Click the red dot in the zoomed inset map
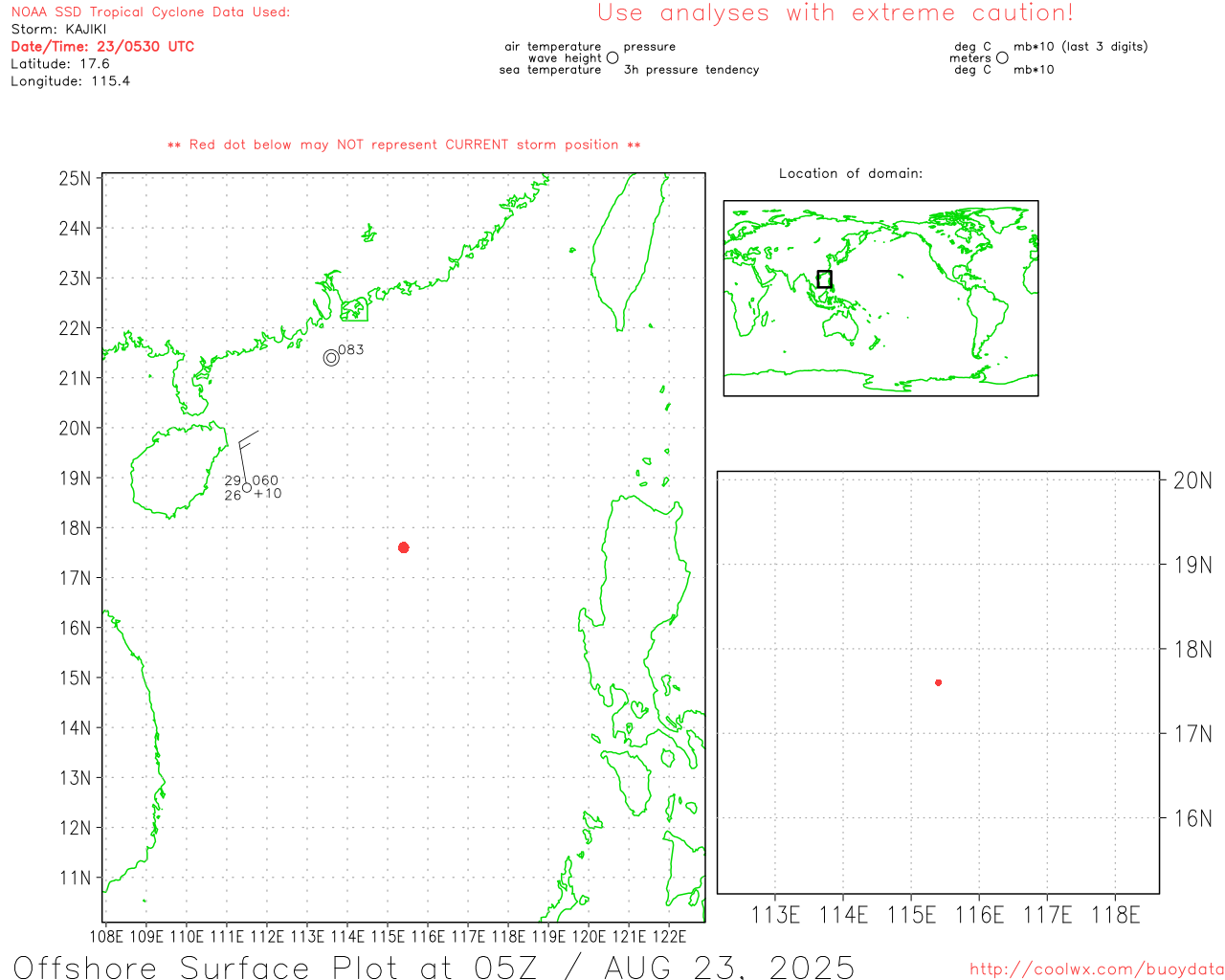Screen dimensions: 1225x980 coord(939,682)
